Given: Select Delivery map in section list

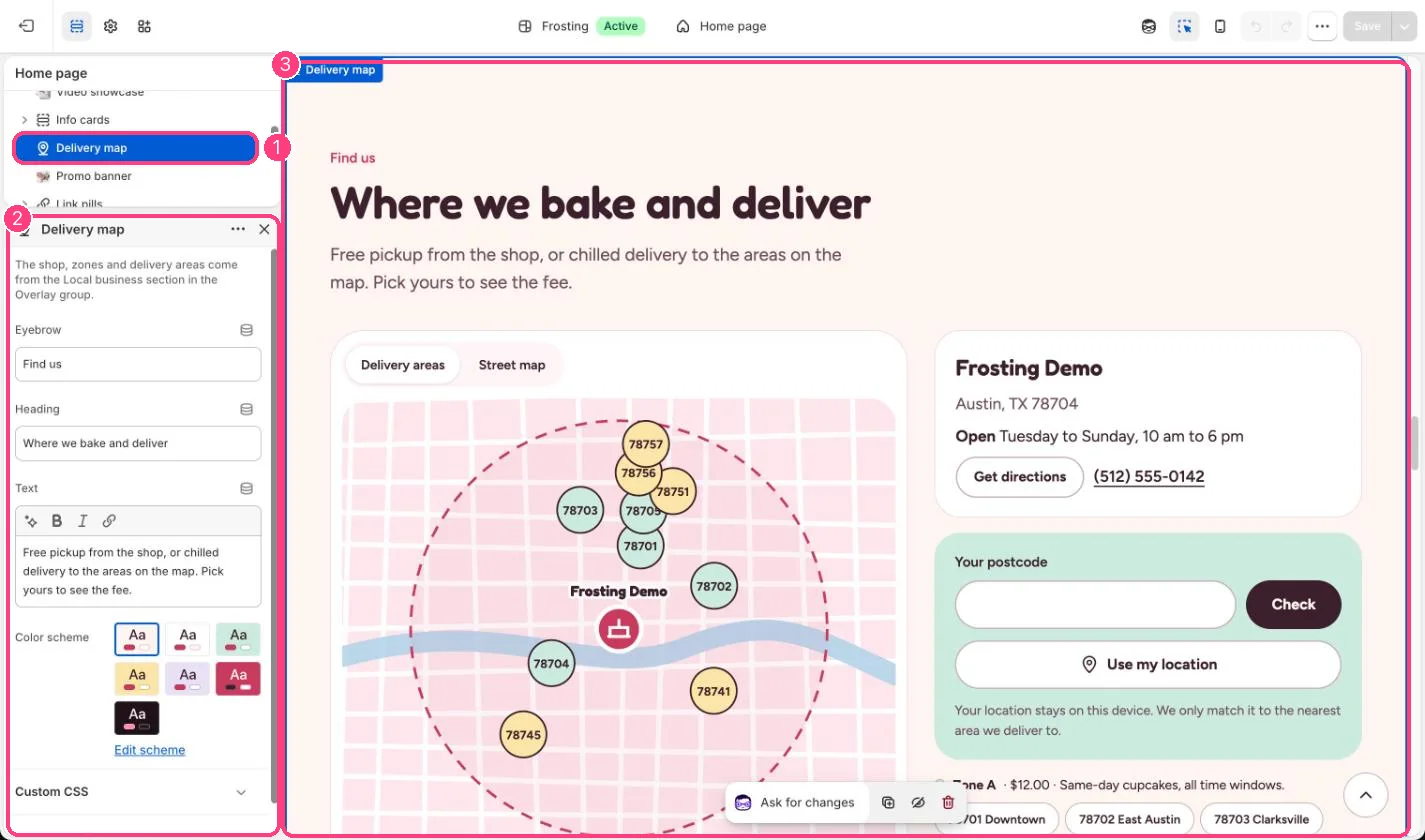Looking at the screenshot, I should click(x=134, y=148).
